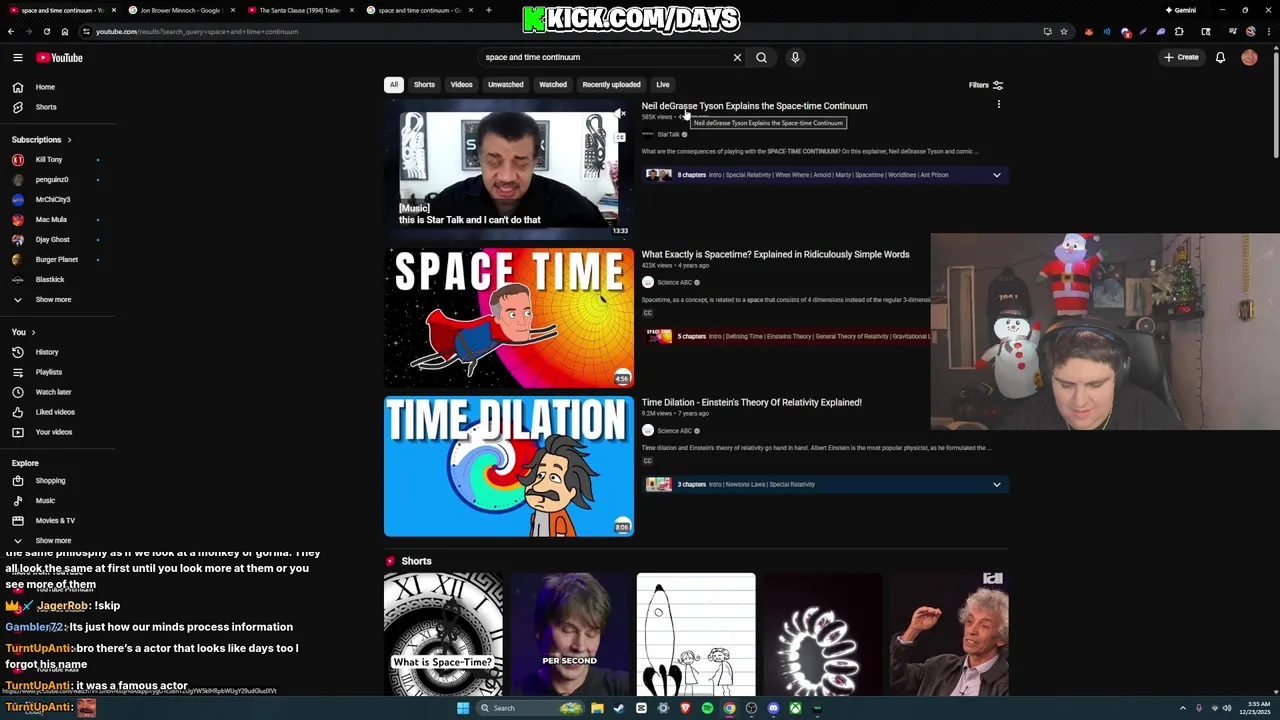Click the magnifier search button
The height and width of the screenshot is (720, 1280).
point(761,57)
